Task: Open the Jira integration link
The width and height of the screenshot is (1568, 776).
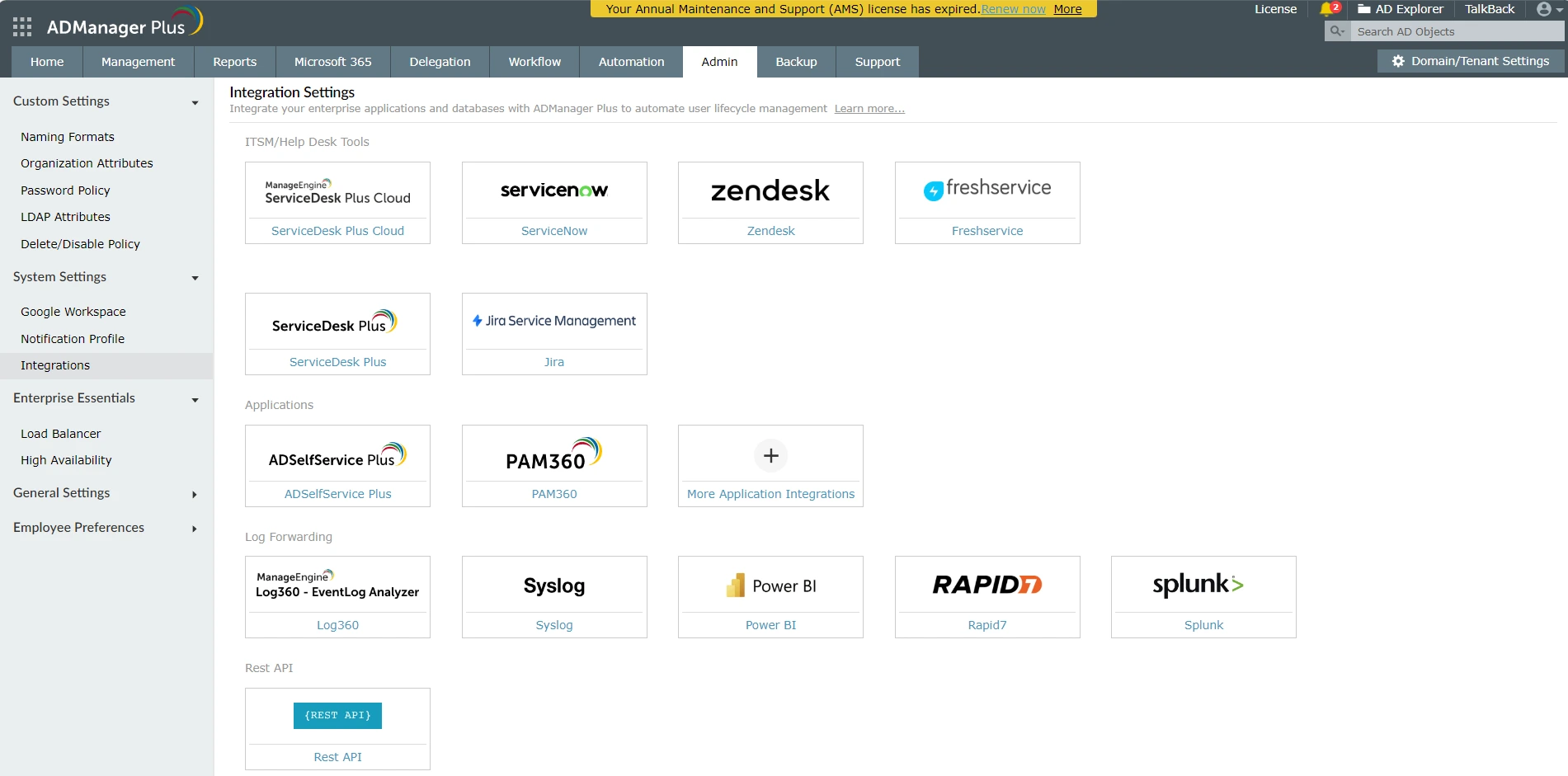Action: (554, 362)
